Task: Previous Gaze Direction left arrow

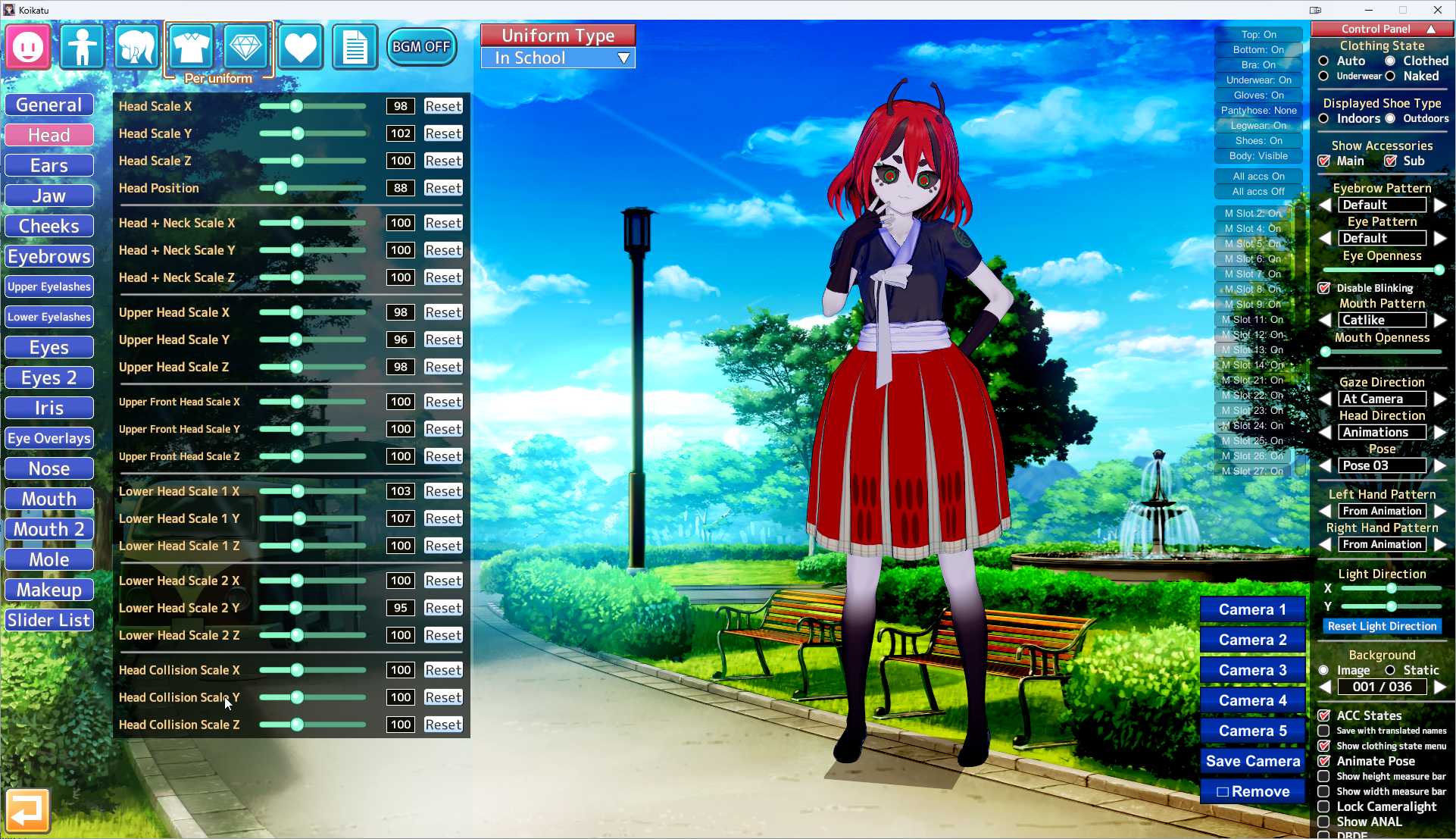Action: [1325, 399]
